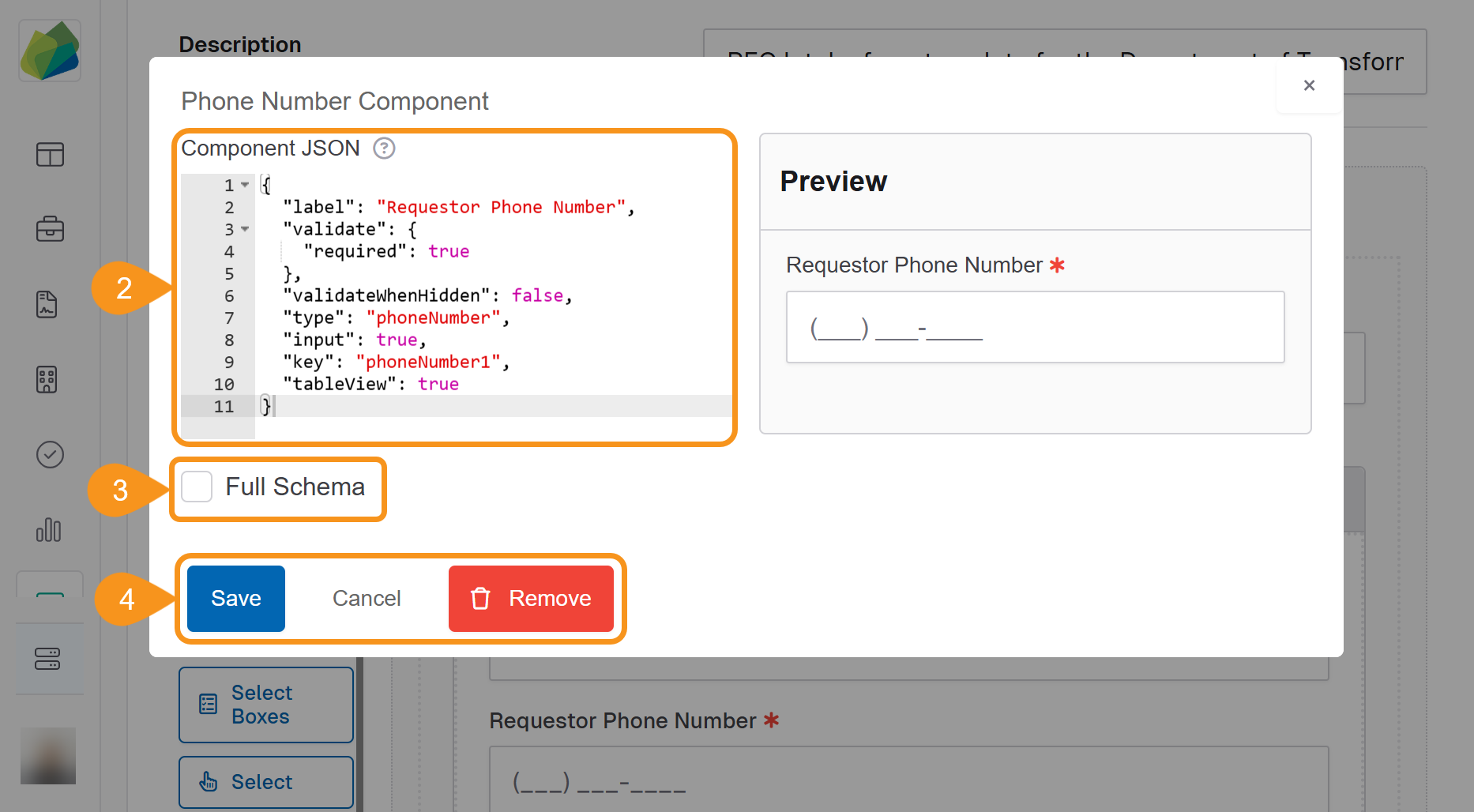This screenshot has height=812, width=1474.
Task: Remove the Phone Number Component
Action: point(531,599)
